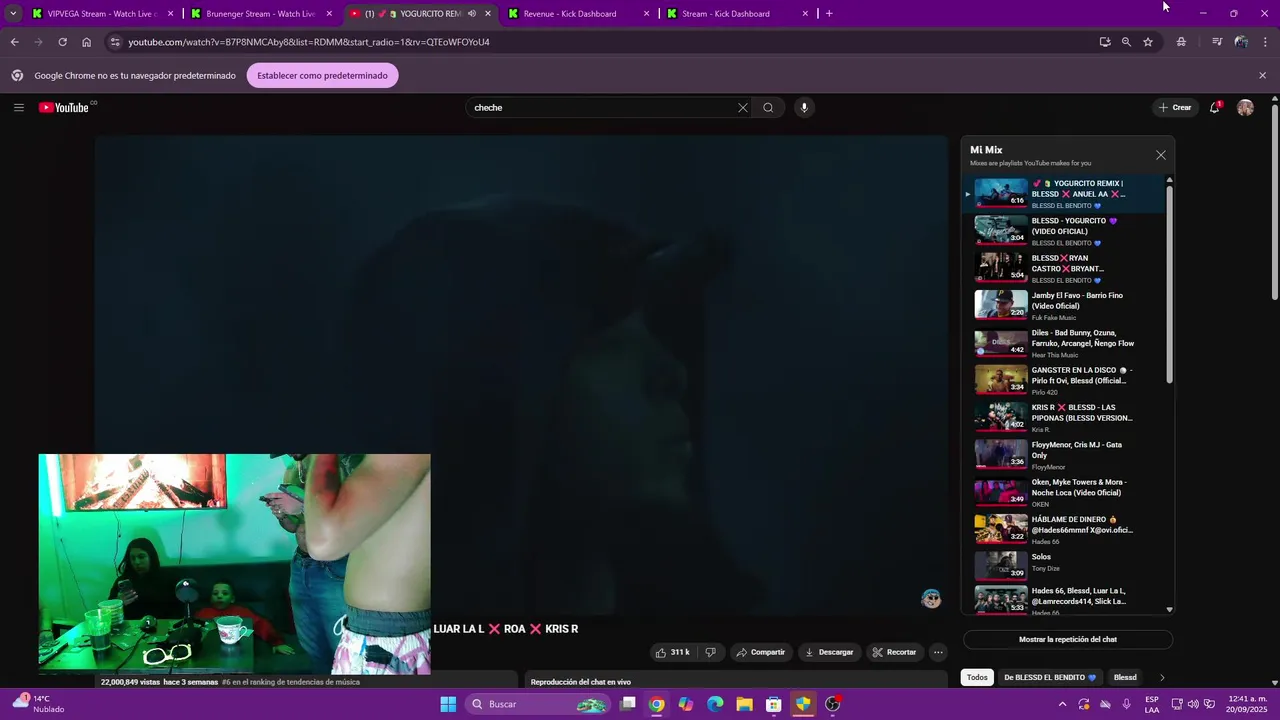The height and width of the screenshot is (720, 1280).
Task: Play BLESSD RYAN CASTRO BRYANT playlist item
Action: (1064, 268)
